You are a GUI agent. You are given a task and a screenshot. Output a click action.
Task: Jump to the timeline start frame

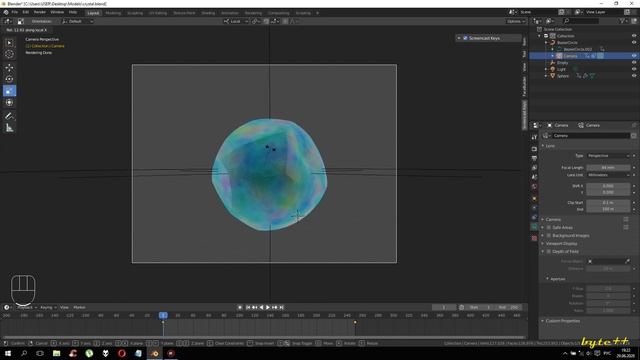[248, 307]
